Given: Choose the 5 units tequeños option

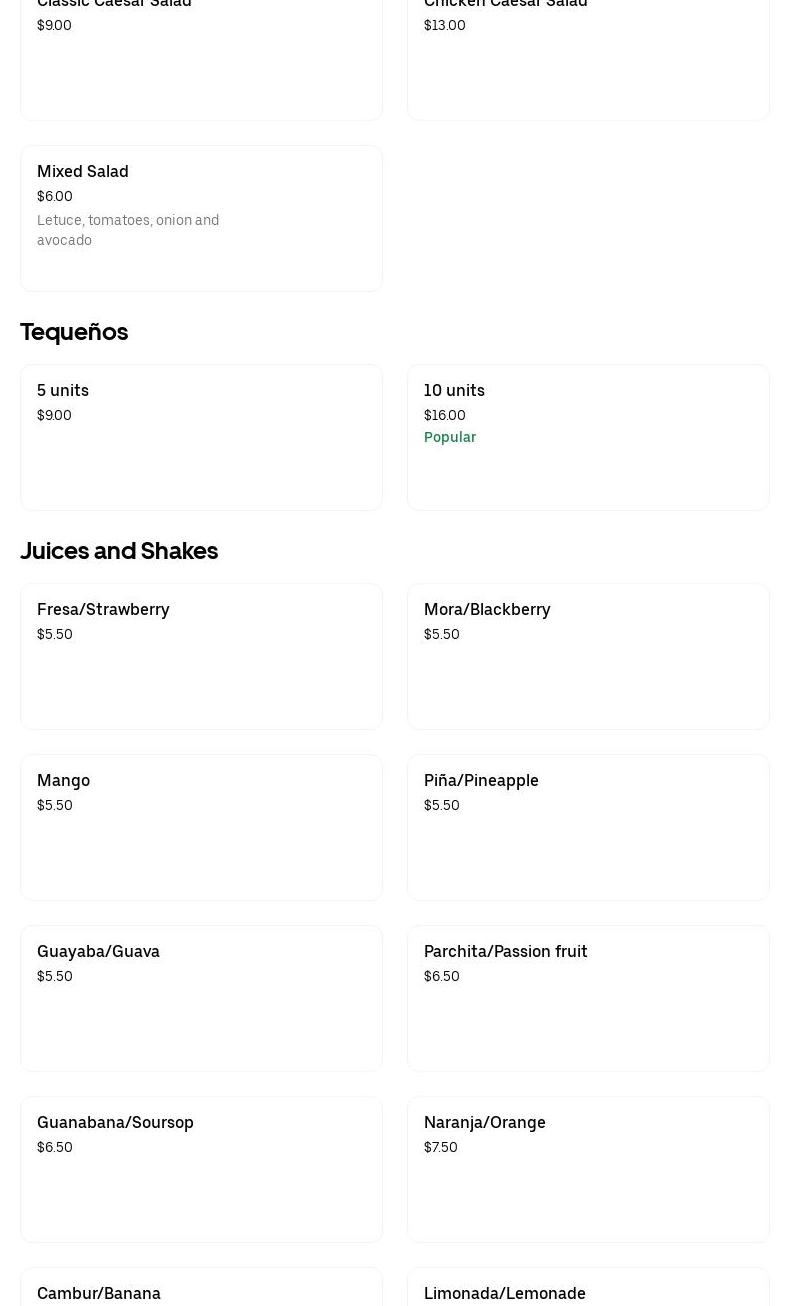Looking at the screenshot, I should click(x=201, y=437).
